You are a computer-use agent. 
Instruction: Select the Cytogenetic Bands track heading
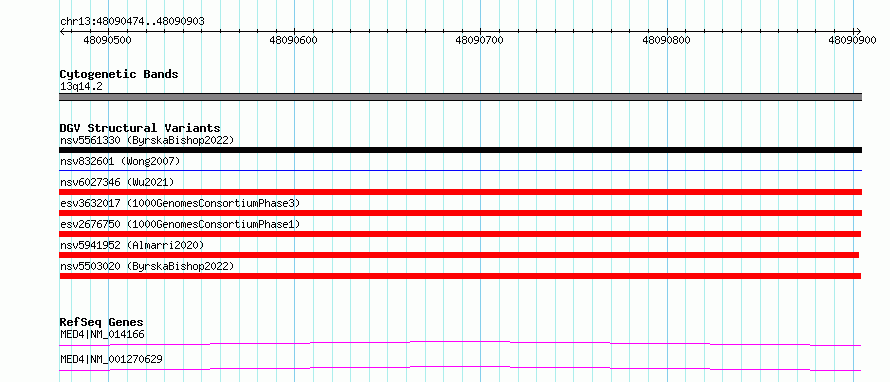(x=119, y=74)
